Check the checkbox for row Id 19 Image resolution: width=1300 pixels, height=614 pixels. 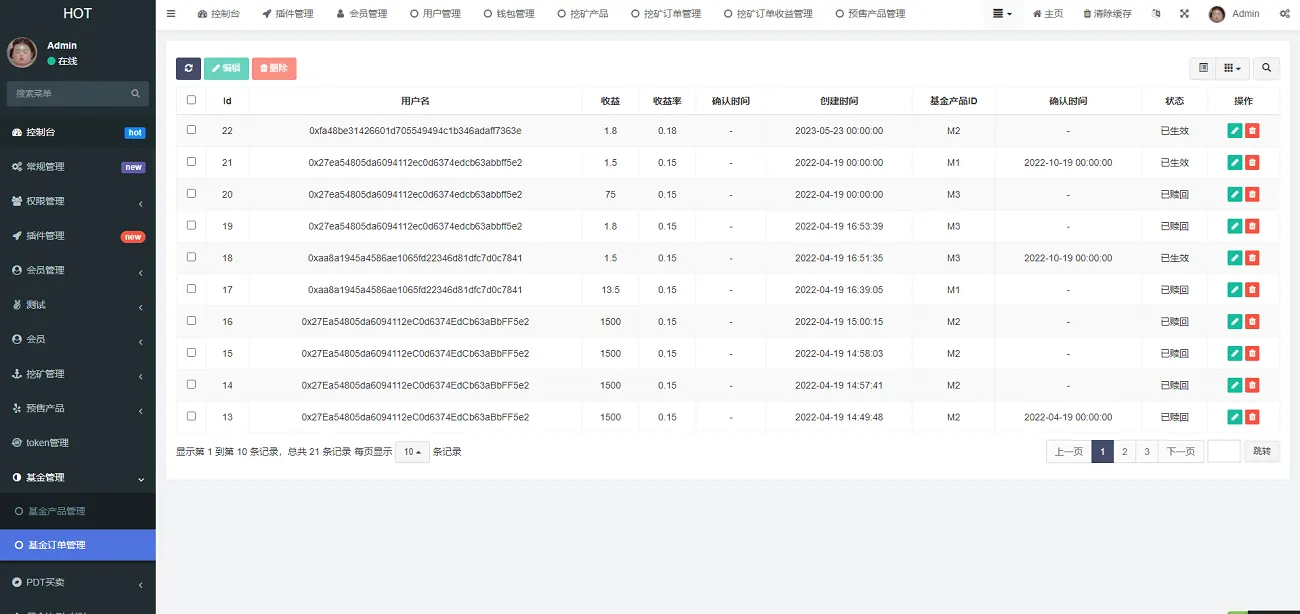click(190, 225)
